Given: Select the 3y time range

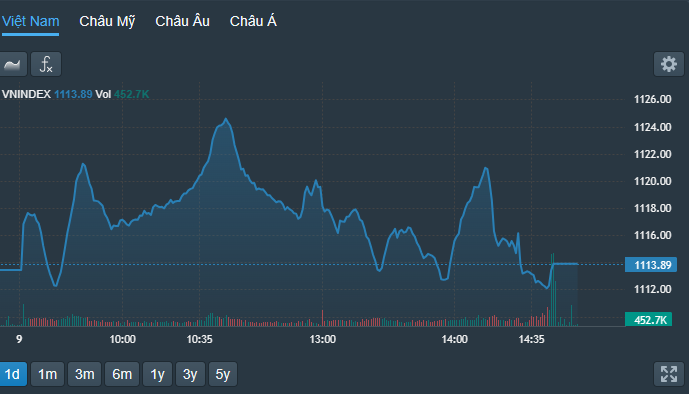Looking at the screenshot, I should click(190, 374).
